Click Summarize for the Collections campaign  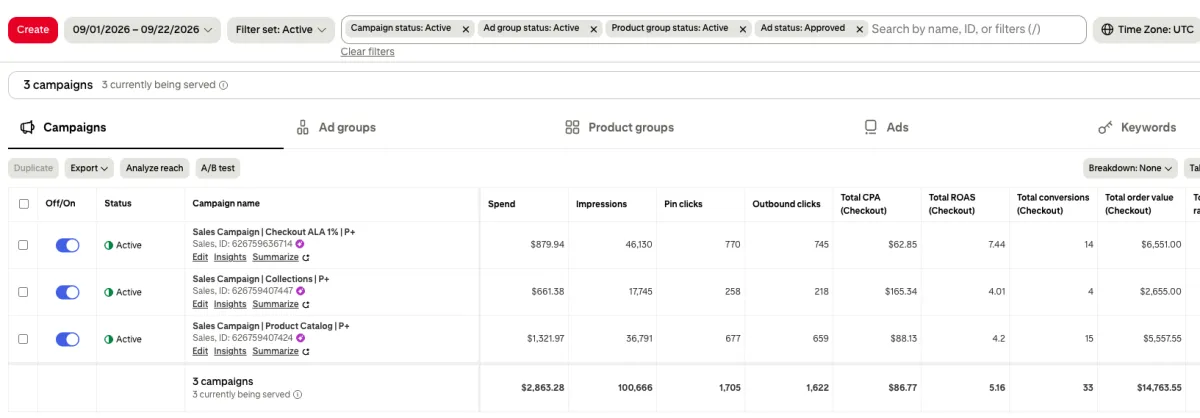(275, 304)
